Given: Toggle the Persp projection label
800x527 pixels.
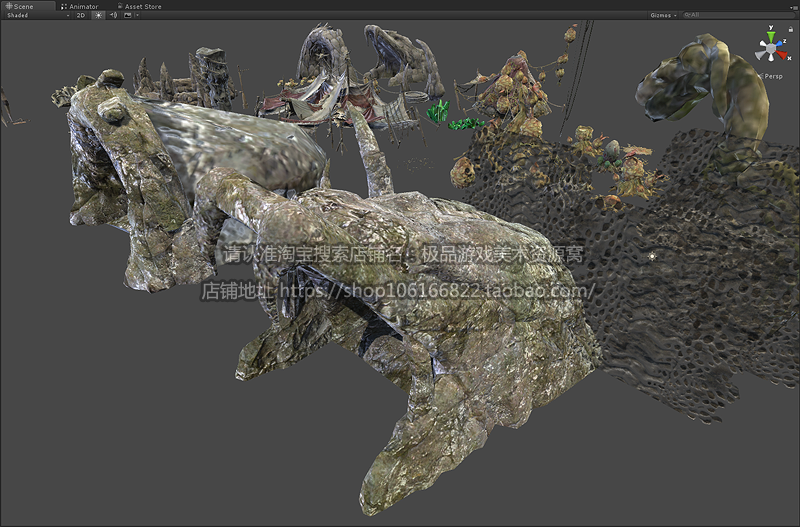Looking at the screenshot, I should point(772,76).
